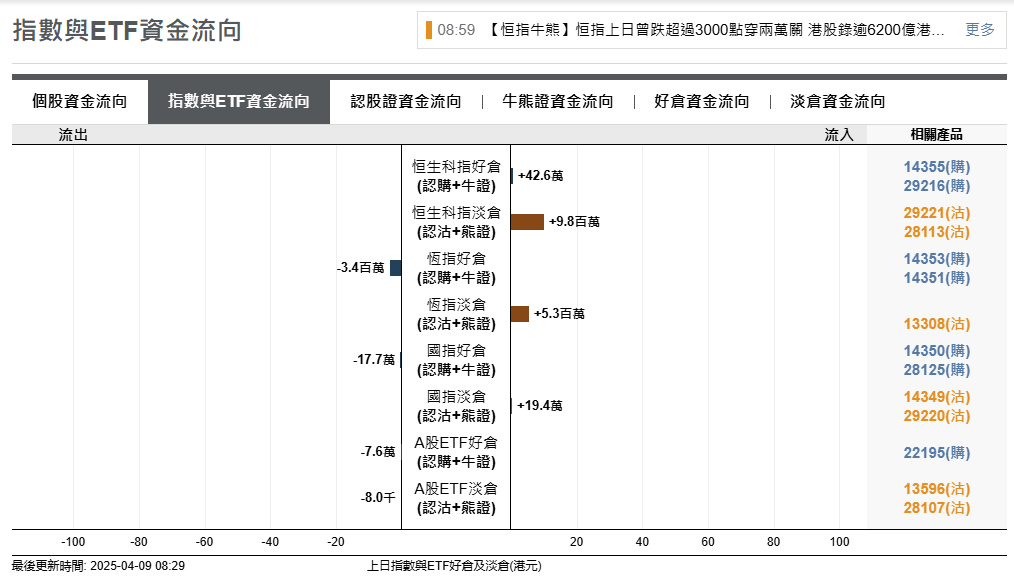The width and height of the screenshot is (1014, 584).
Task: Open related product 14355(購)
Action: (x=937, y=167)
